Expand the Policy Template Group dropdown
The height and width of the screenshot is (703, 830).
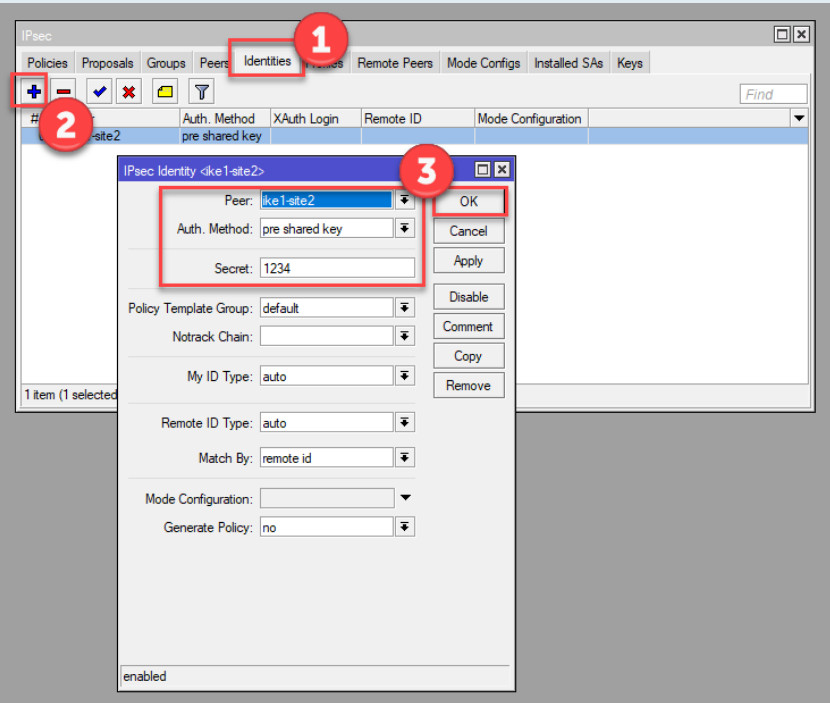tap(404, 308)
